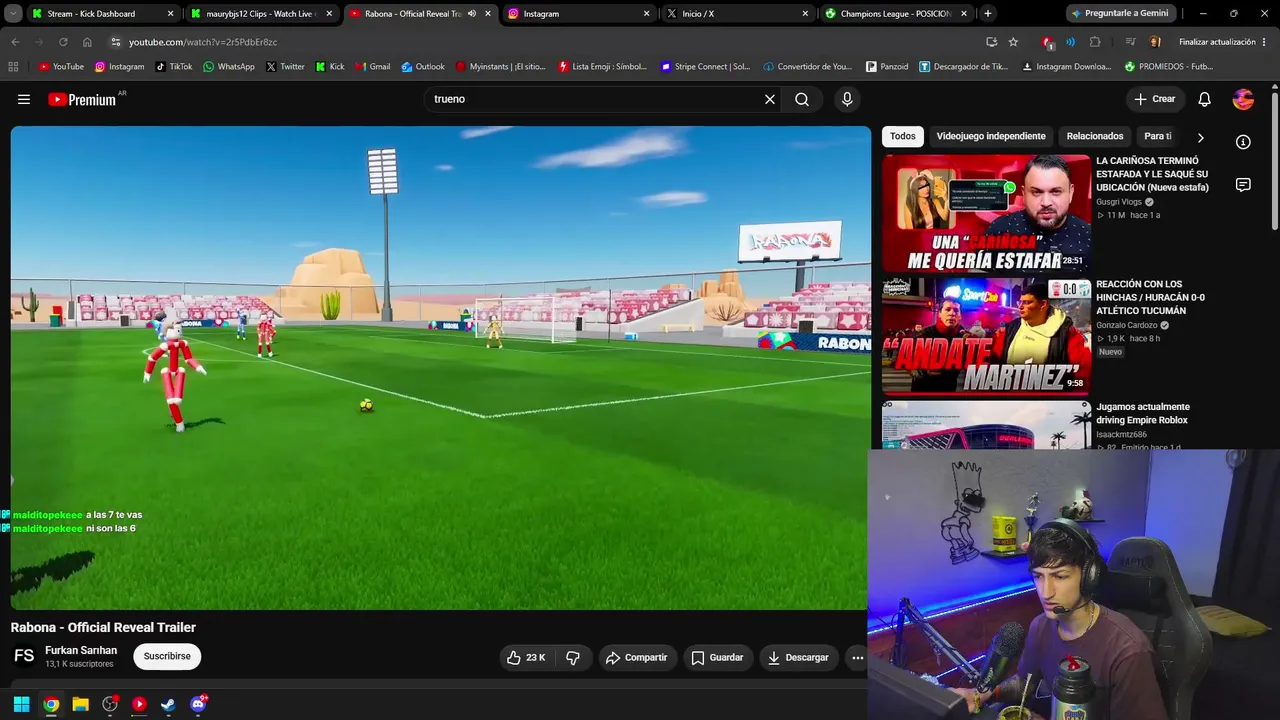The image size is (1280, 720).
Task: Open the comments panel icon beside sidebar
Action: pyautogui.click(x=1243, y=185)
